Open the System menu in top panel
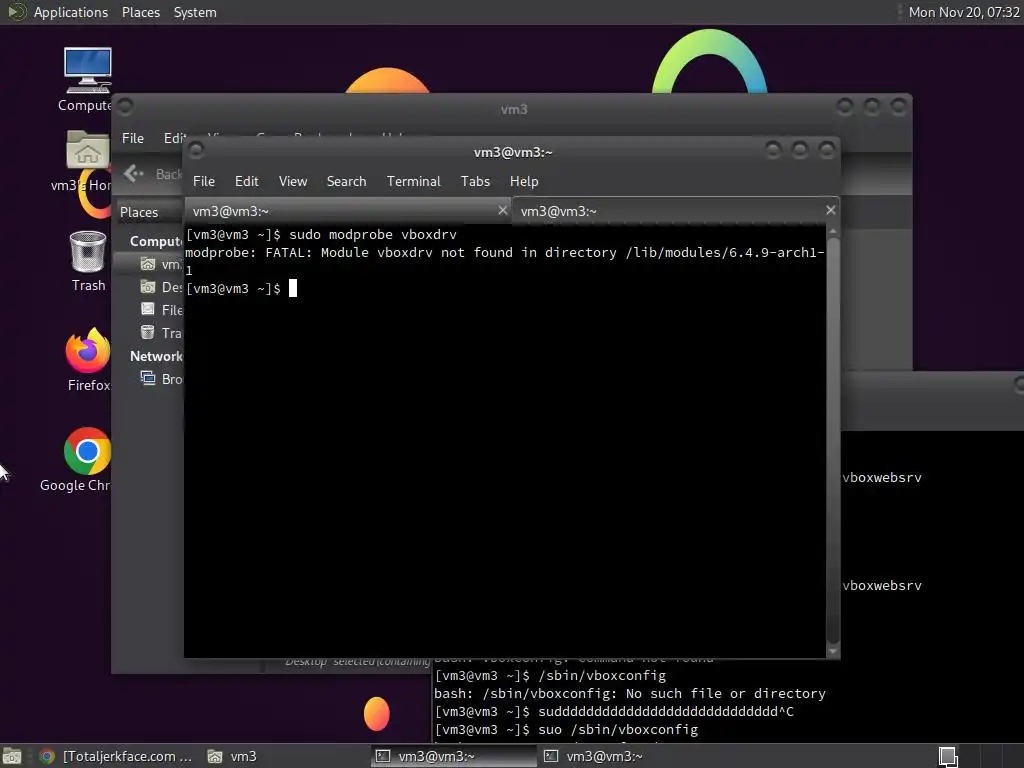 click(x=195, y=12)
